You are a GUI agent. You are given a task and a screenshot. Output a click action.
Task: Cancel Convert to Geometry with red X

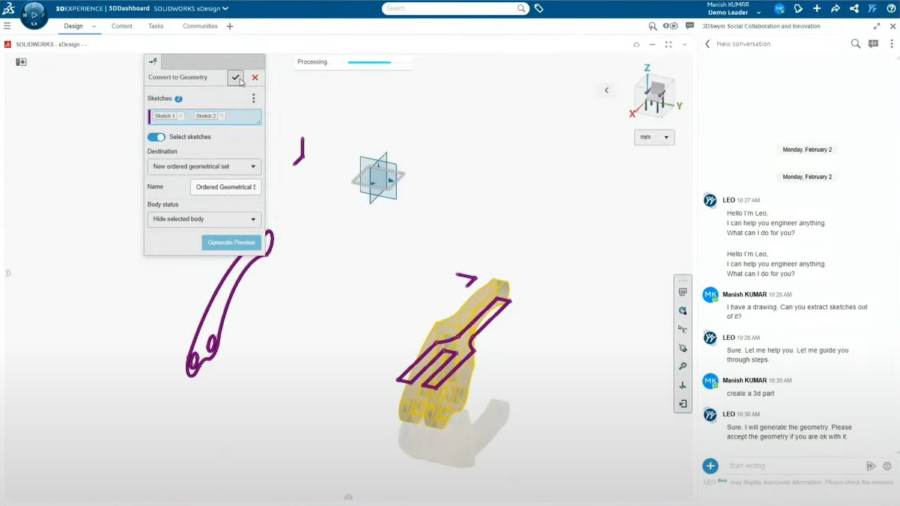coord(255,77)
